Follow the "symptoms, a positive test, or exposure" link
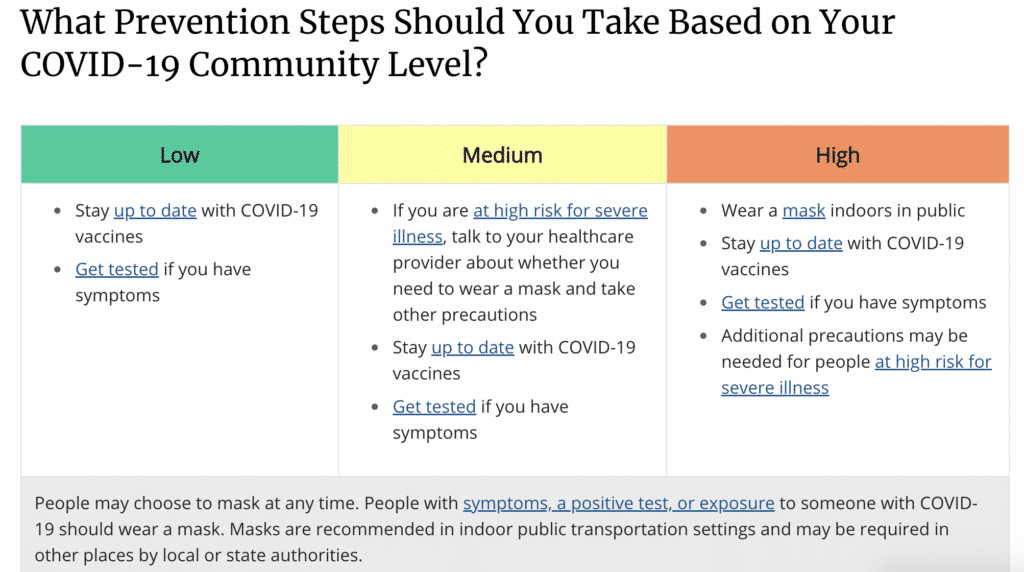This screenshot has width=1024, height=572. point(618,503)
